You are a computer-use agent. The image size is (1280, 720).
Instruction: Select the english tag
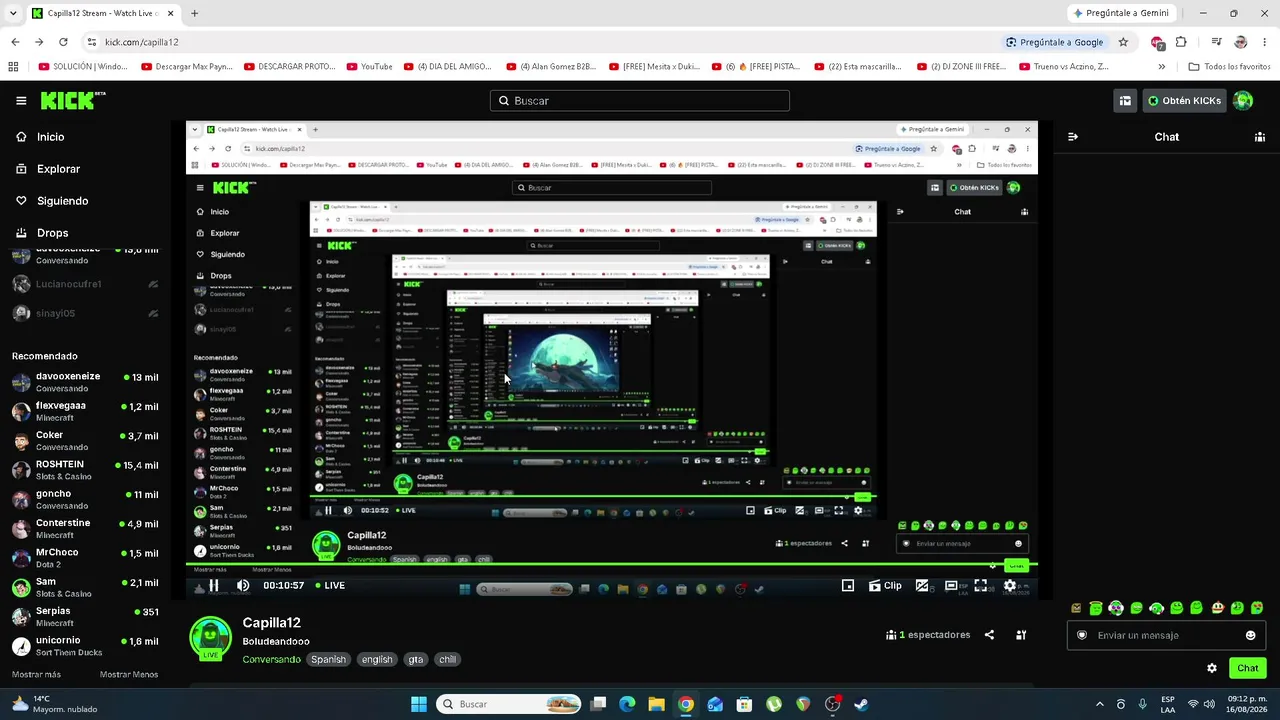click(x=377, y=660)
